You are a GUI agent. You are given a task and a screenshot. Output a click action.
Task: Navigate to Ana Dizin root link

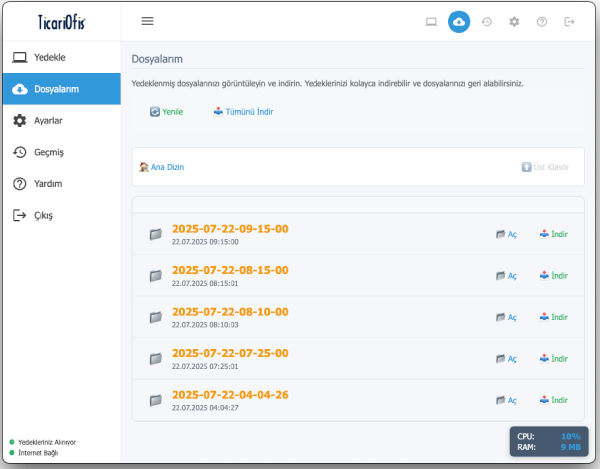point(162,167)
